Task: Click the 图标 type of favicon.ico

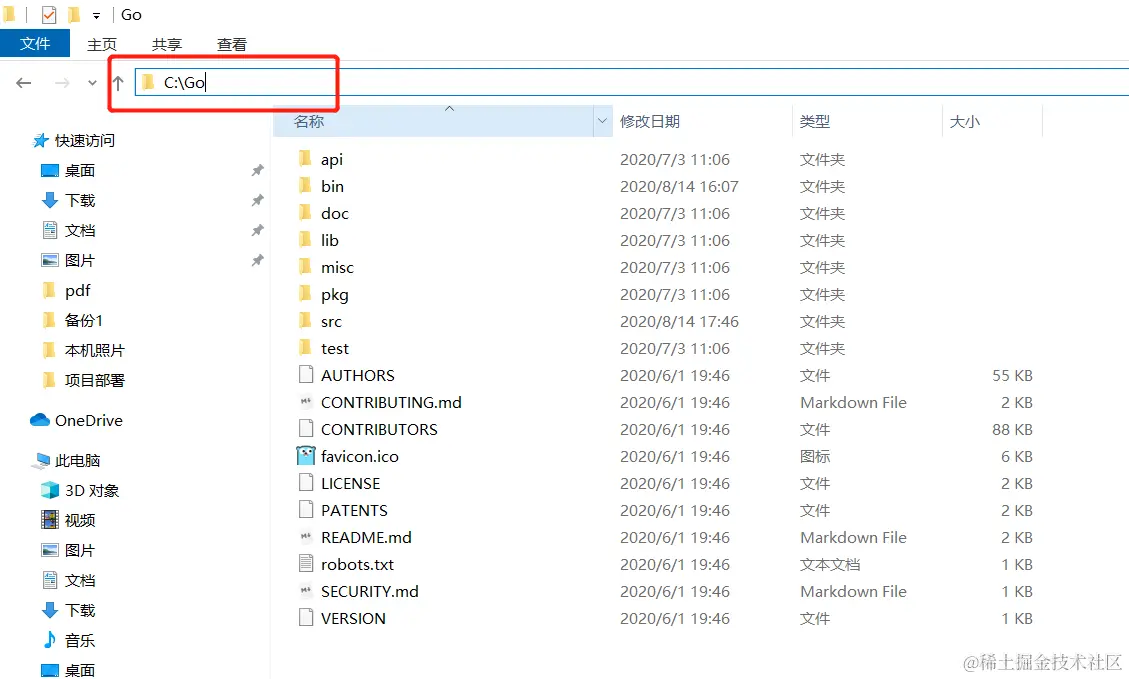Action: tap(814, 457)
